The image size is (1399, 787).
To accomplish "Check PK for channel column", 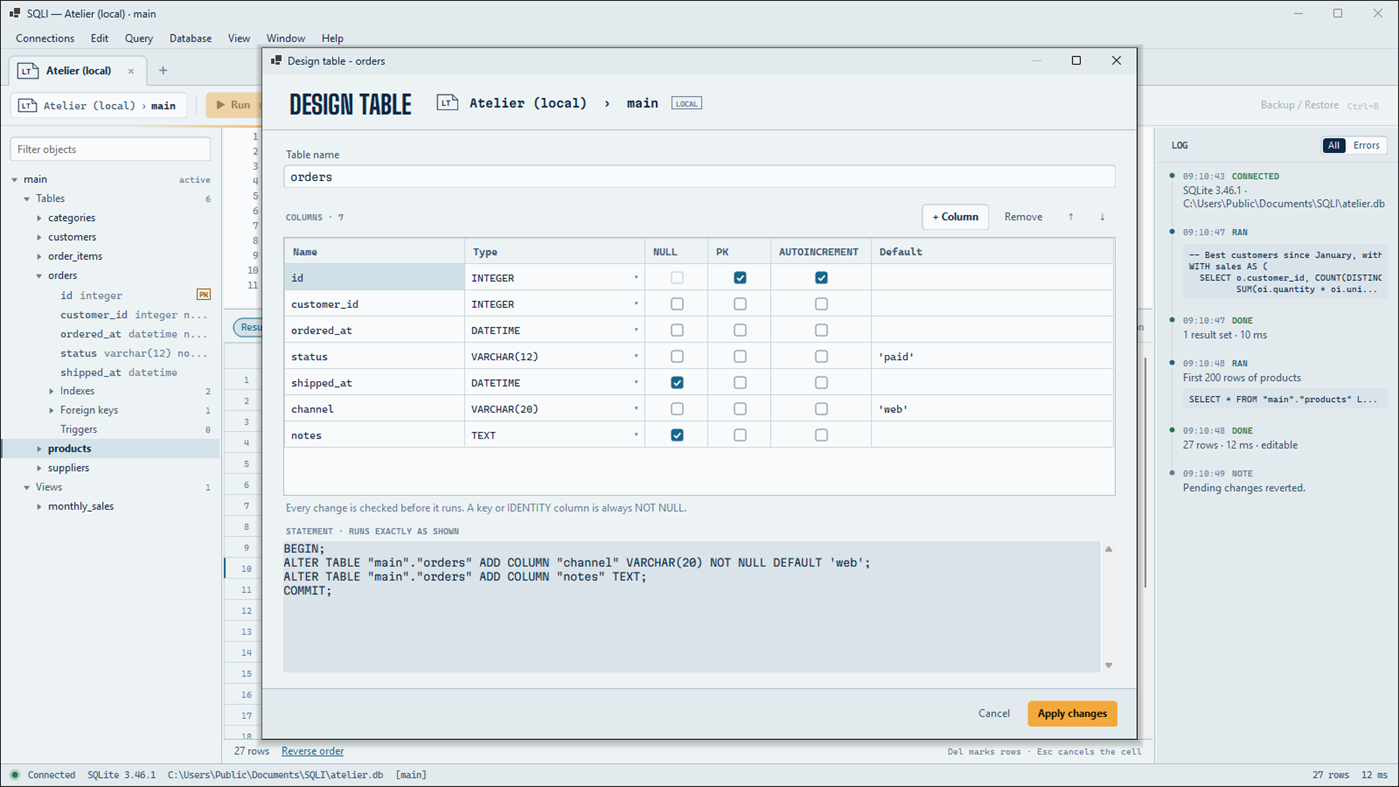I will [x=740, y=409].
